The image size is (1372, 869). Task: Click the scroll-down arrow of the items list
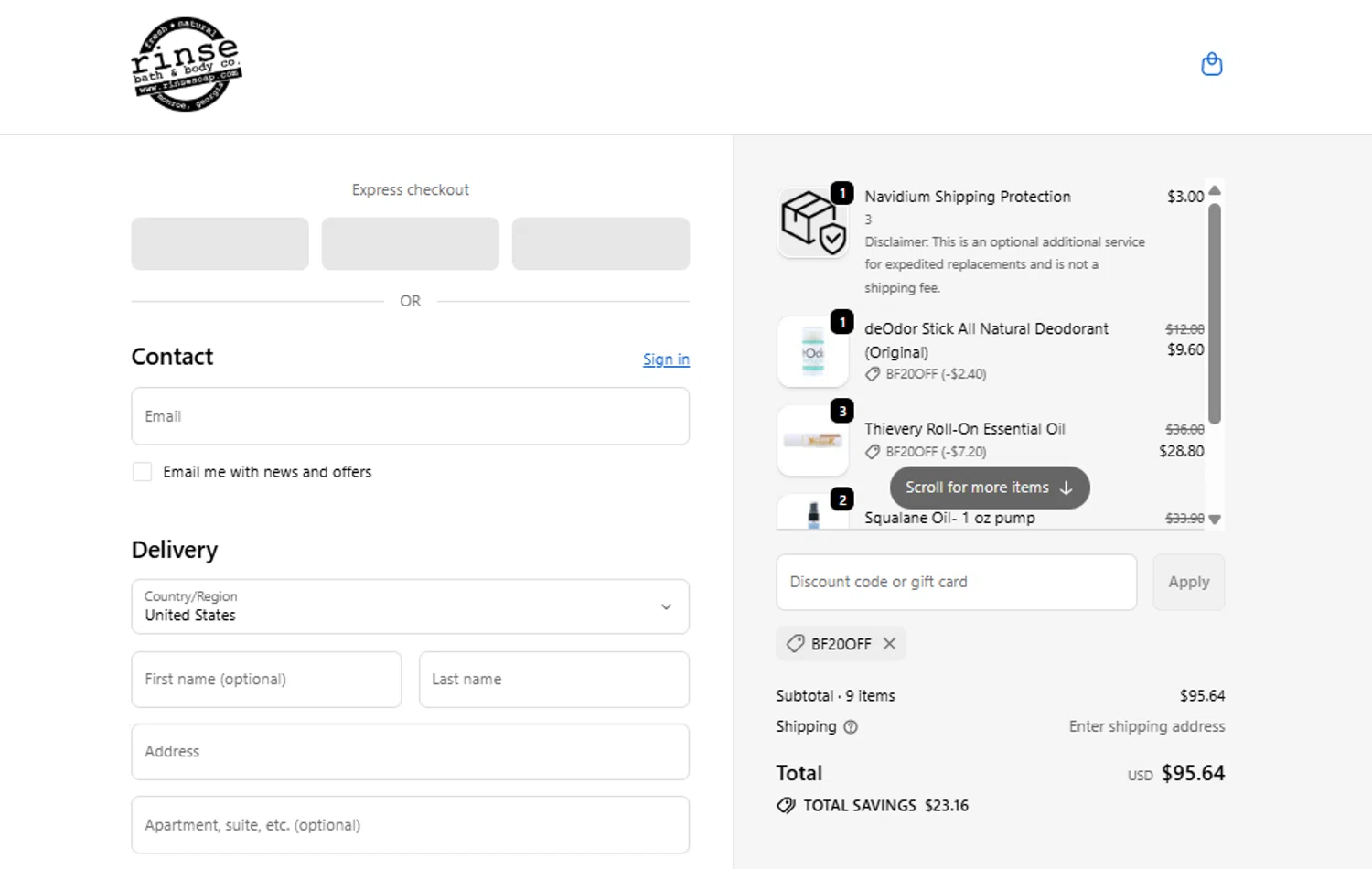coord(1215,519)
